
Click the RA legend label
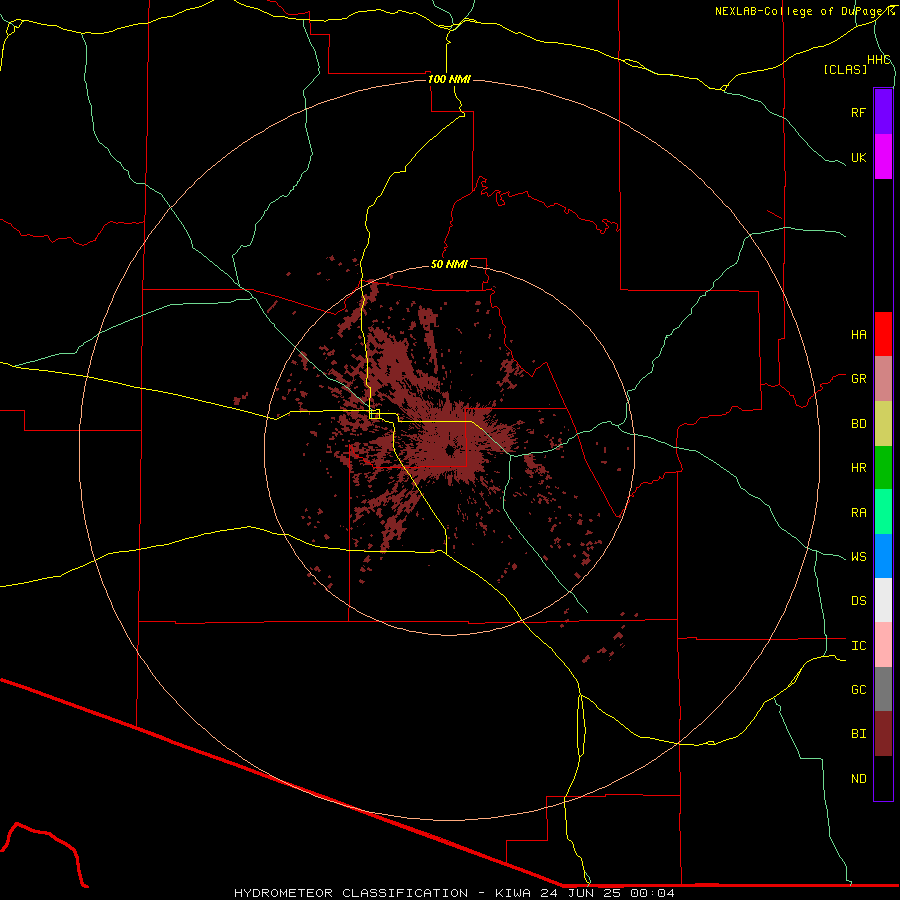[x=859, y=512]
